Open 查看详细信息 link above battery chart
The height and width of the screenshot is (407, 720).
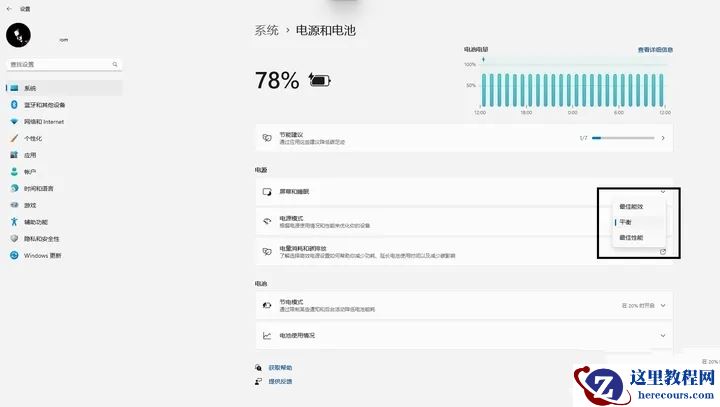click(x=655, y=50)
